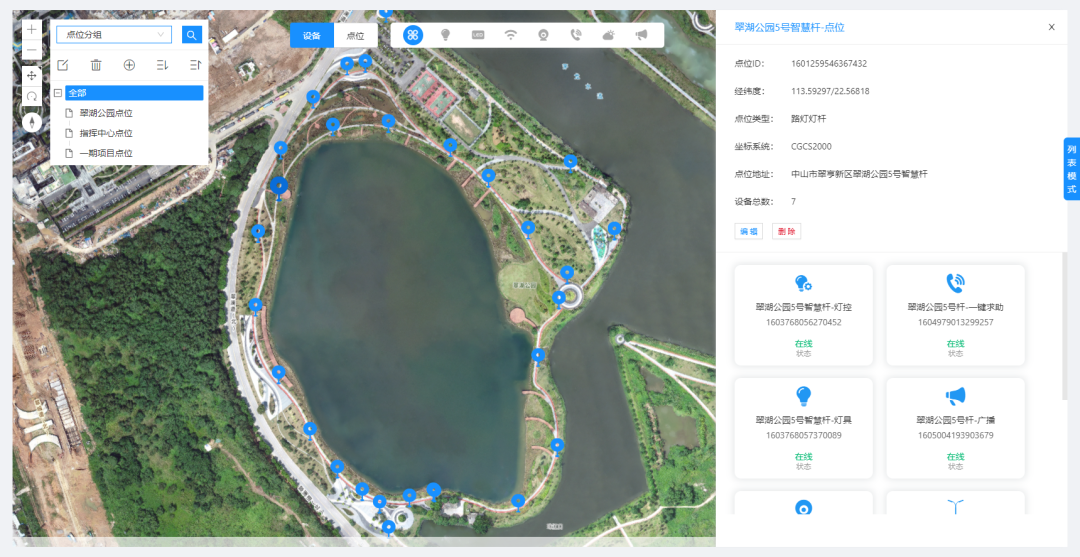Reset map orientation with the compass icon
The width and height of the screenshot is (1080, 557).
click(x=32, y=121)
